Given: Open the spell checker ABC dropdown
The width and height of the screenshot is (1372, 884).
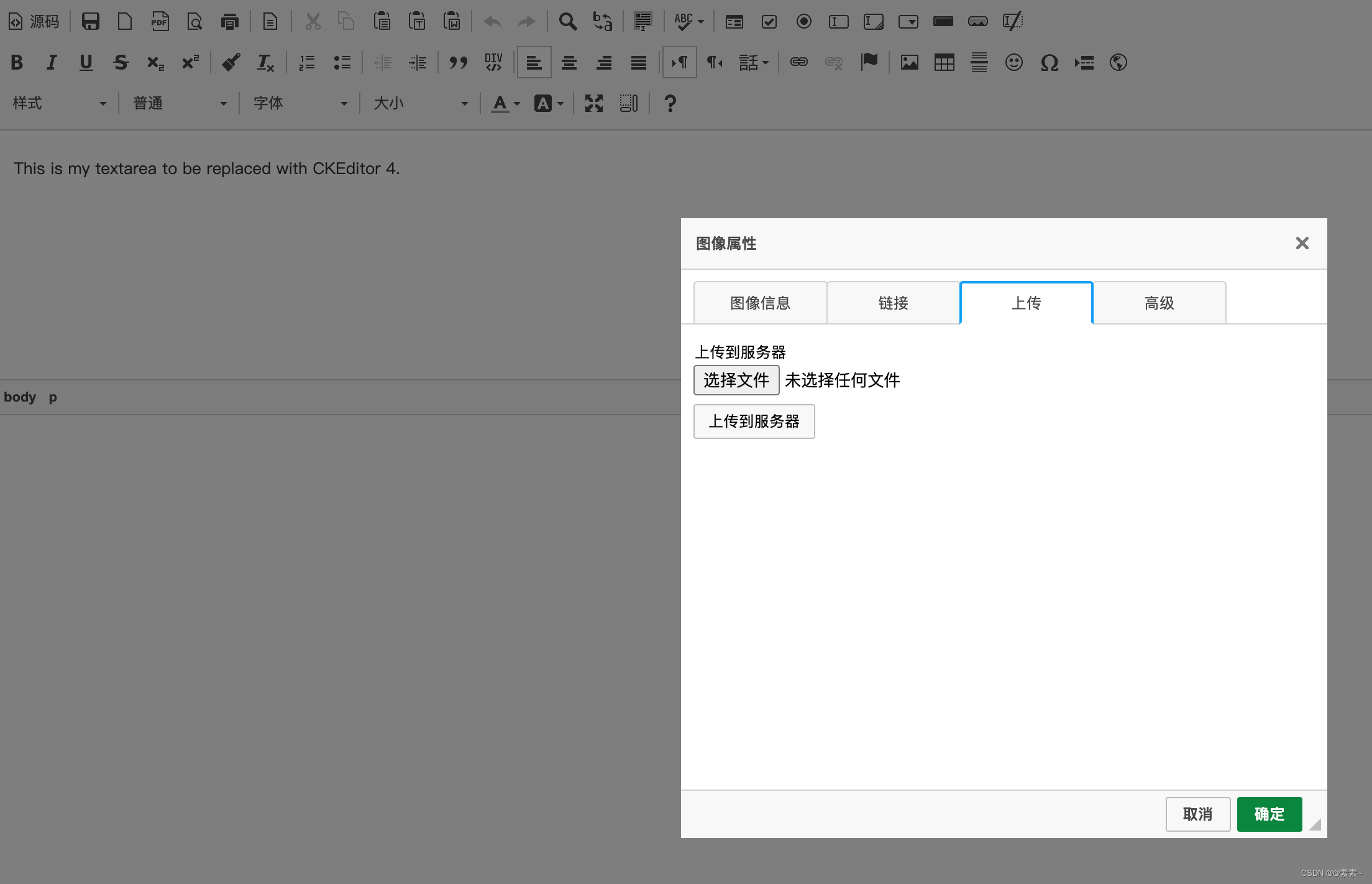Looking at the screenshot, I should [689, 22].
